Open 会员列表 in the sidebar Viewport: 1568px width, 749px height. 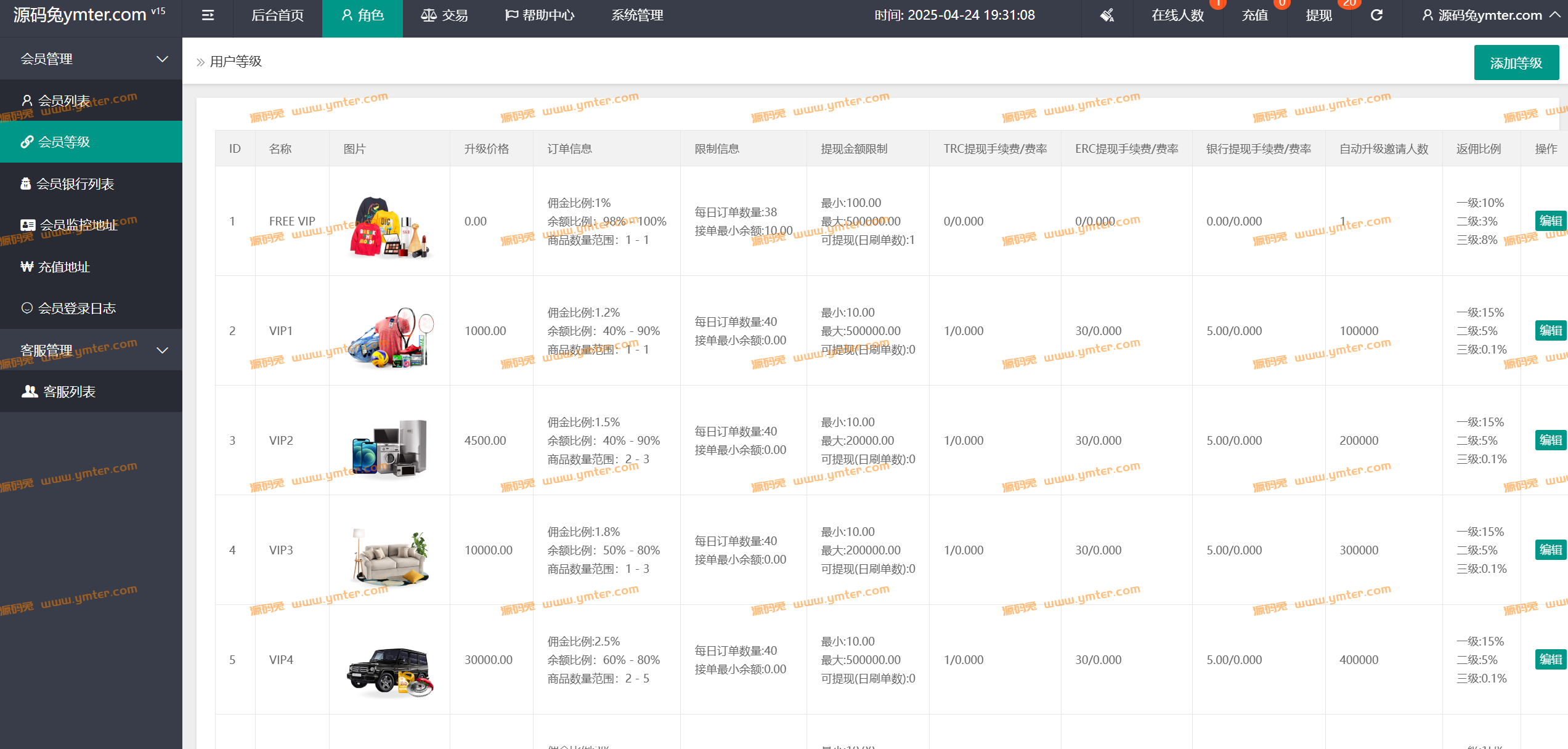(91, 100)
